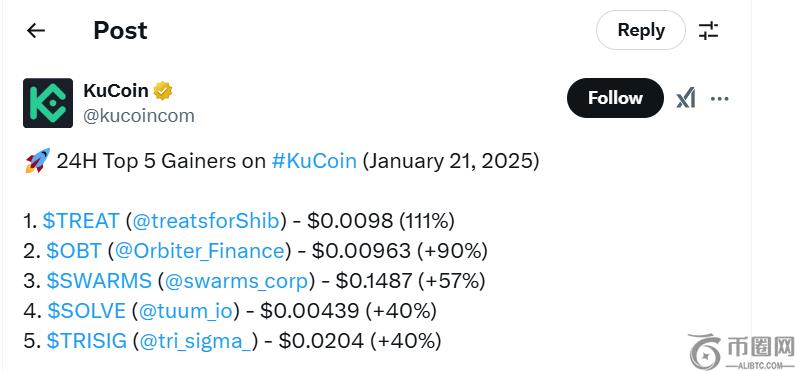Click the Reply button
This screenshot has height=371, width=795.
click(640, 30)
